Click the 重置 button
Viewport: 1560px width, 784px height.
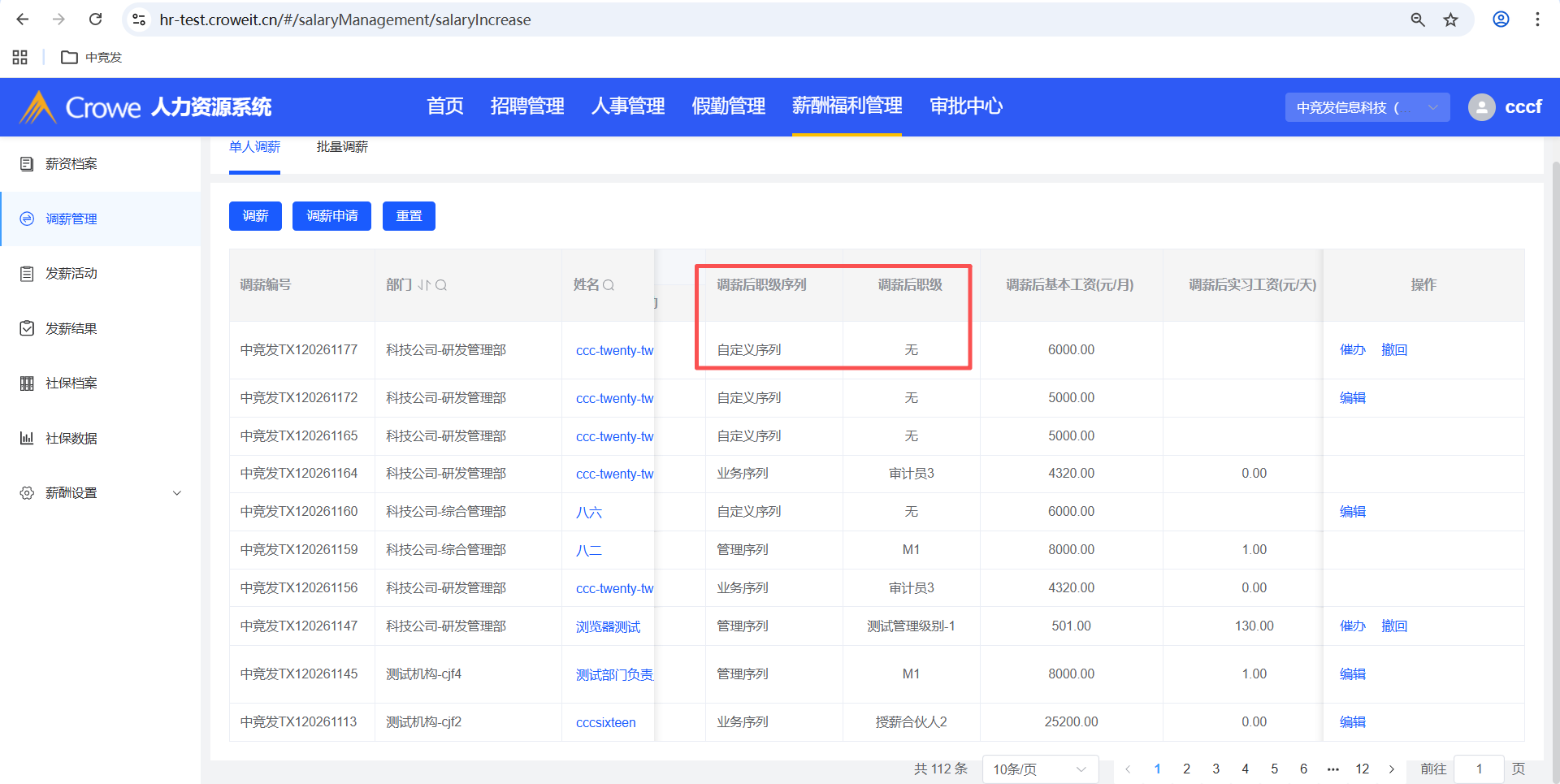click(409, 216)
